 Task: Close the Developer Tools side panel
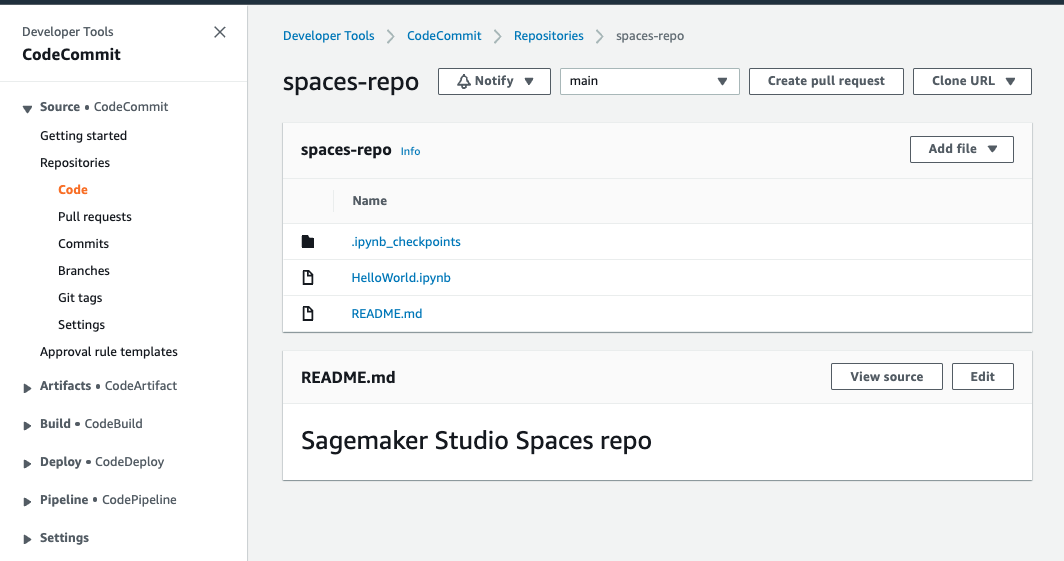tap(219, 32)
